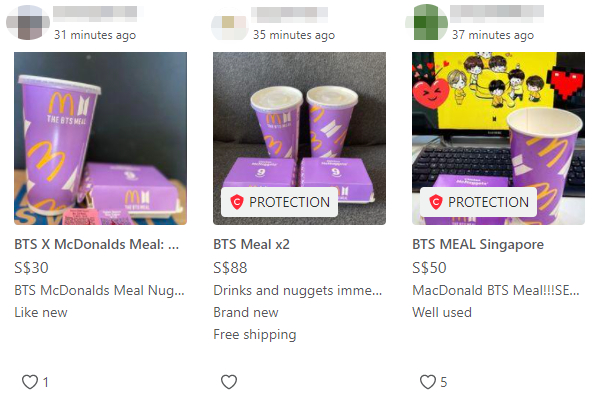Click the S$88 price

click(230, 268)
